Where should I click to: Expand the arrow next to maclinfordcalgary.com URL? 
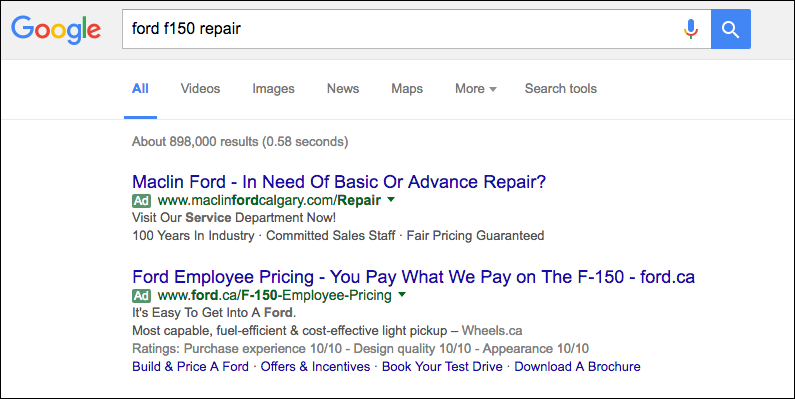click(x=390, y=200)
